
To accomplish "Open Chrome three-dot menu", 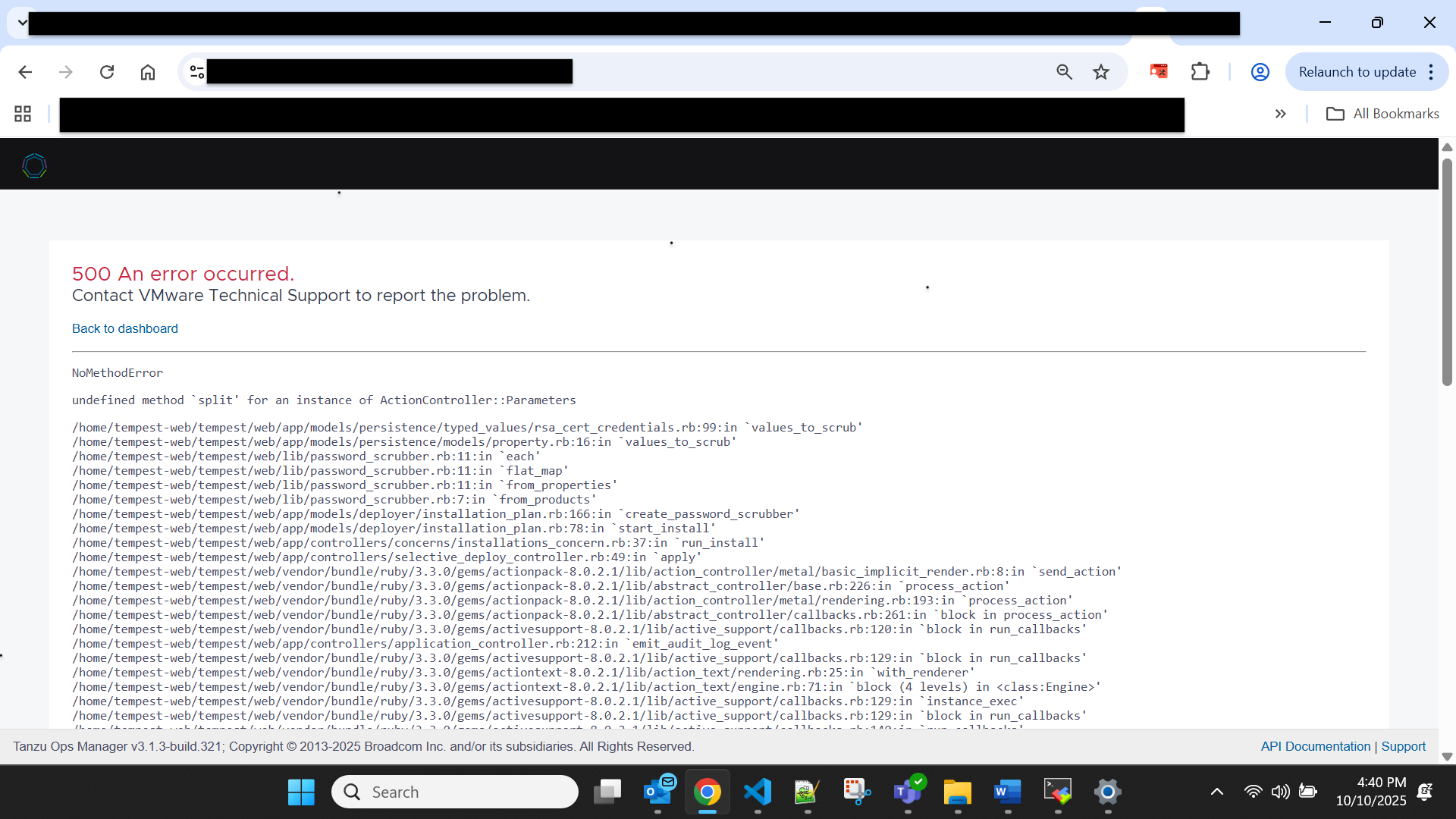I will pyautogui.click(x=1431, y=72).
